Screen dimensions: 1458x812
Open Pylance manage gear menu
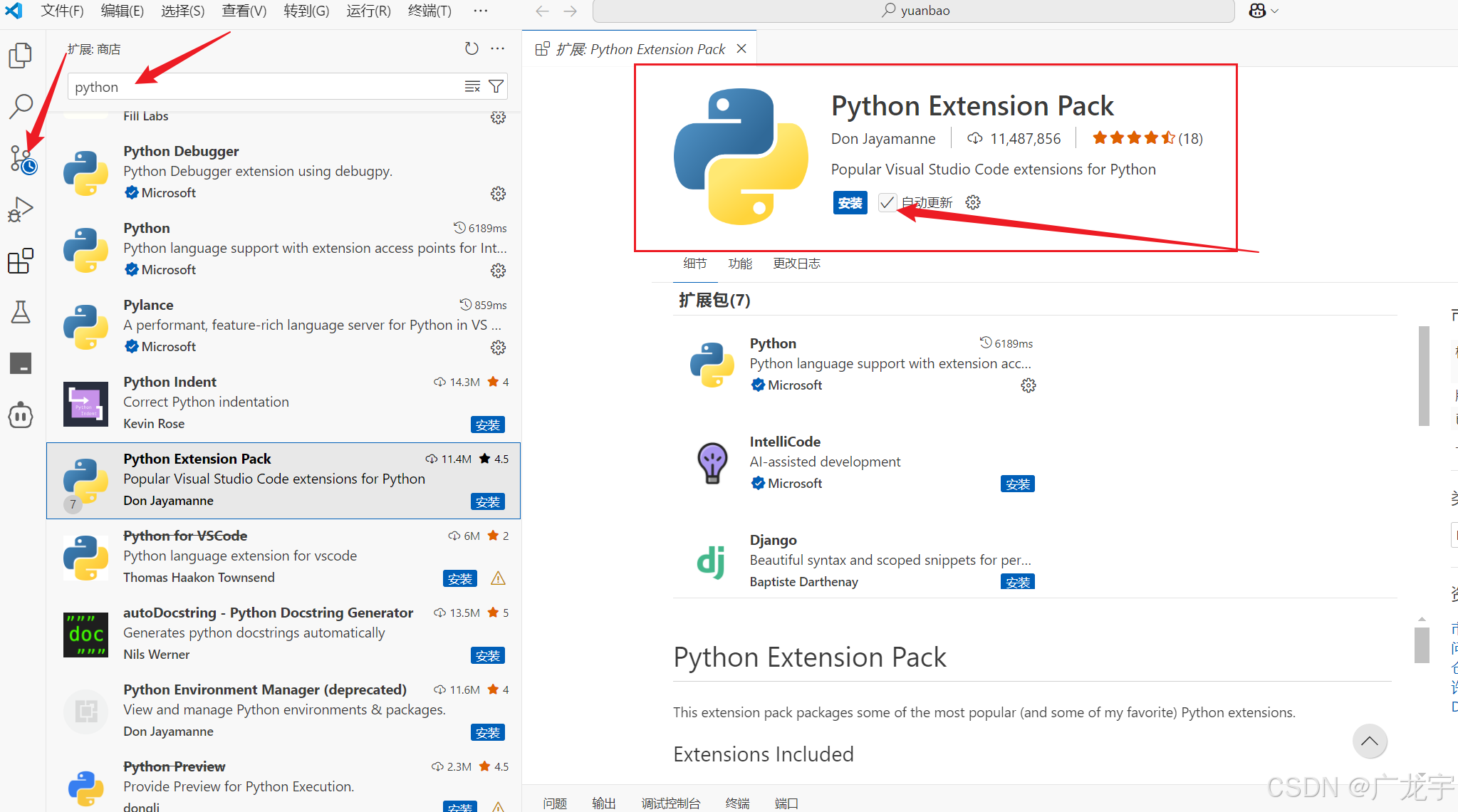(x=498, y=348)
